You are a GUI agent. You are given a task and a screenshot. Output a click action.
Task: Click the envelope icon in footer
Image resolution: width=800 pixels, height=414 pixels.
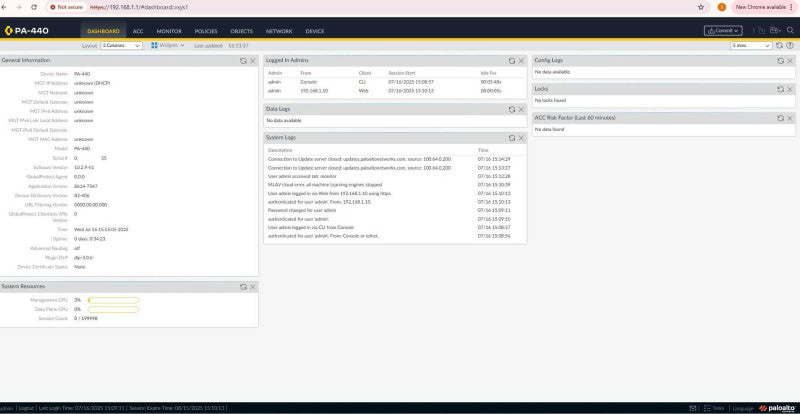(x=693, y=408)
